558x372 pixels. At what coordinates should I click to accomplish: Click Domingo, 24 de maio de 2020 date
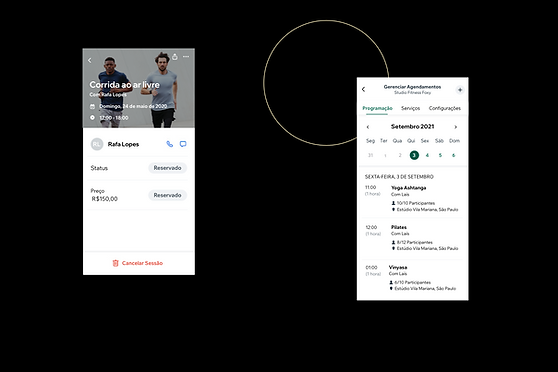point(133,106)
